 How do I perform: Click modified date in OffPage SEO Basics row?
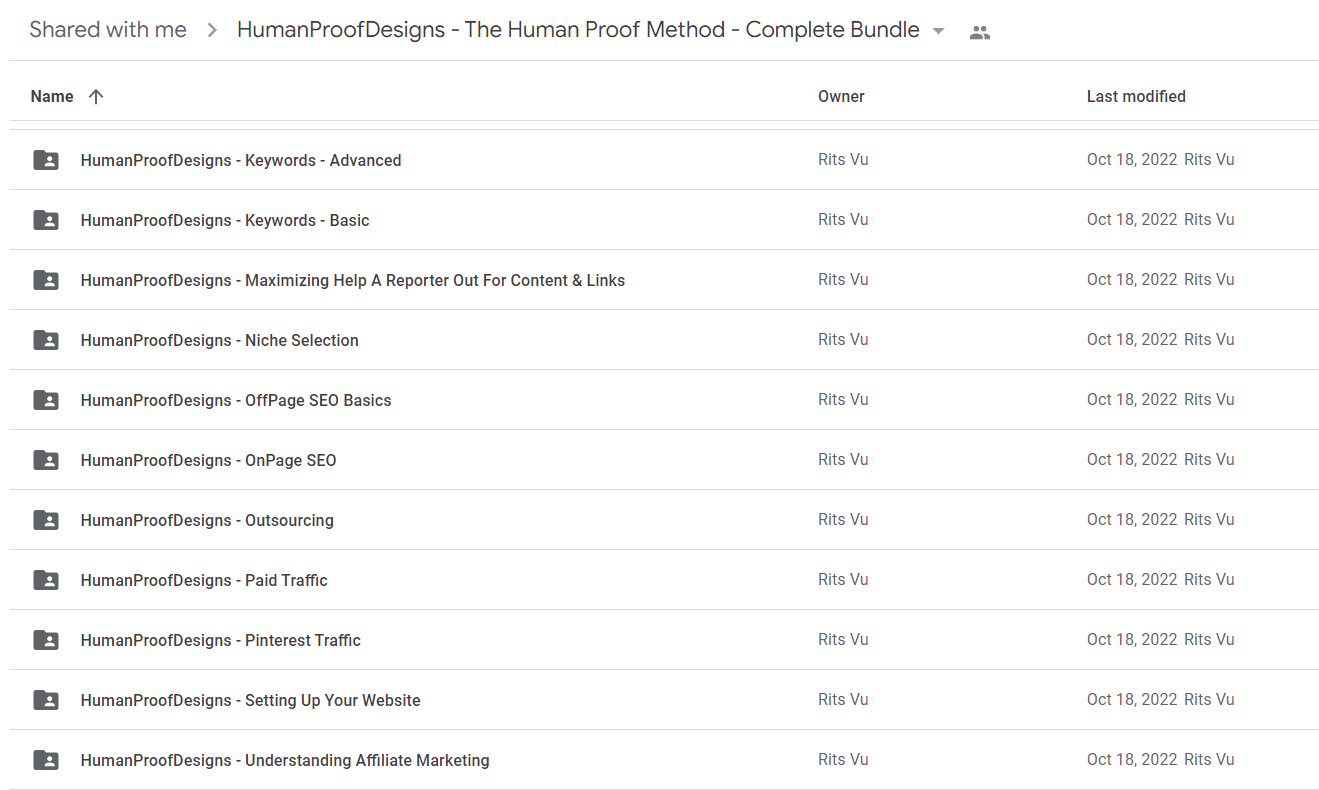(x=1132, y=400)
